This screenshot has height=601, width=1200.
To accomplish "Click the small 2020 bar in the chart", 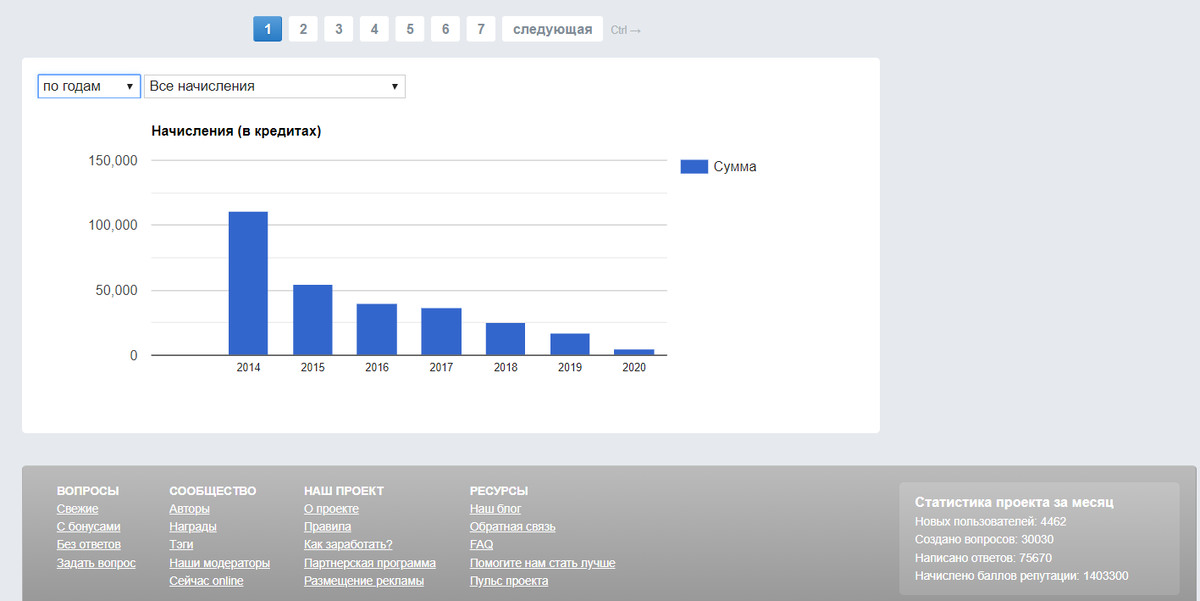I will [x=634, y=352].
